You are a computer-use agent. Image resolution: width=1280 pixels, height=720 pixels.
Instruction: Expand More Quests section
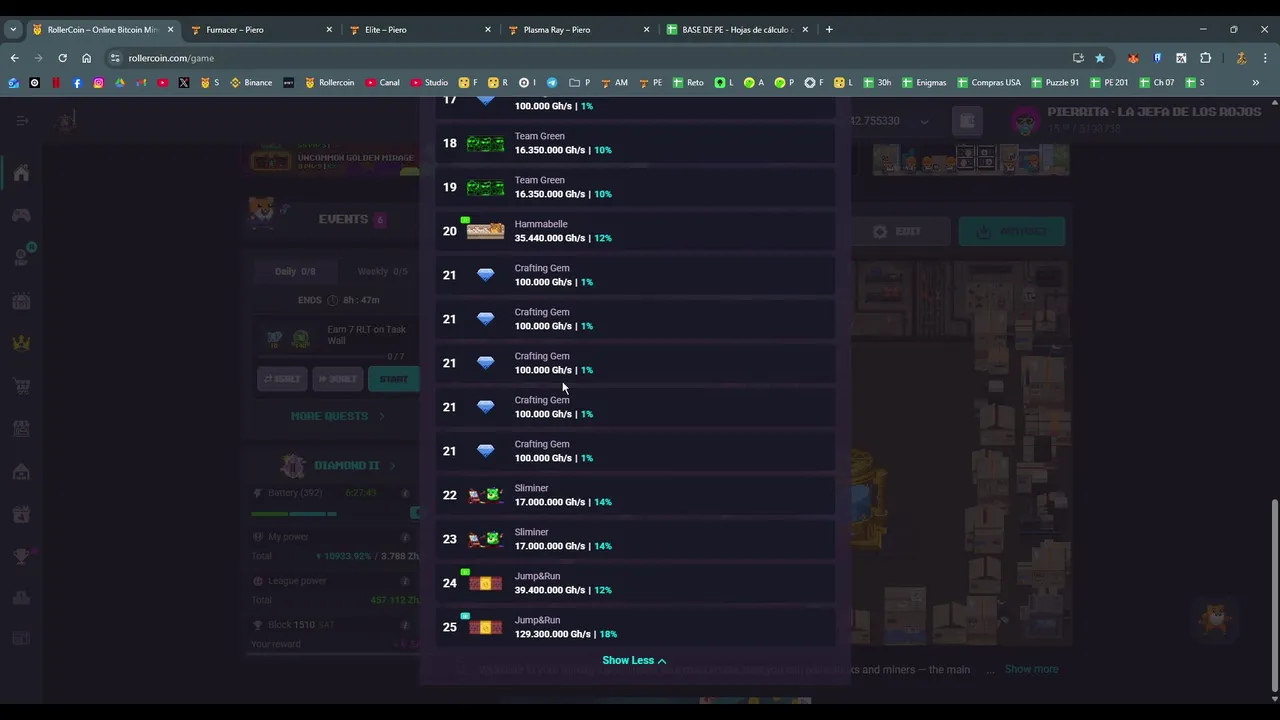(x=337, y=416)
